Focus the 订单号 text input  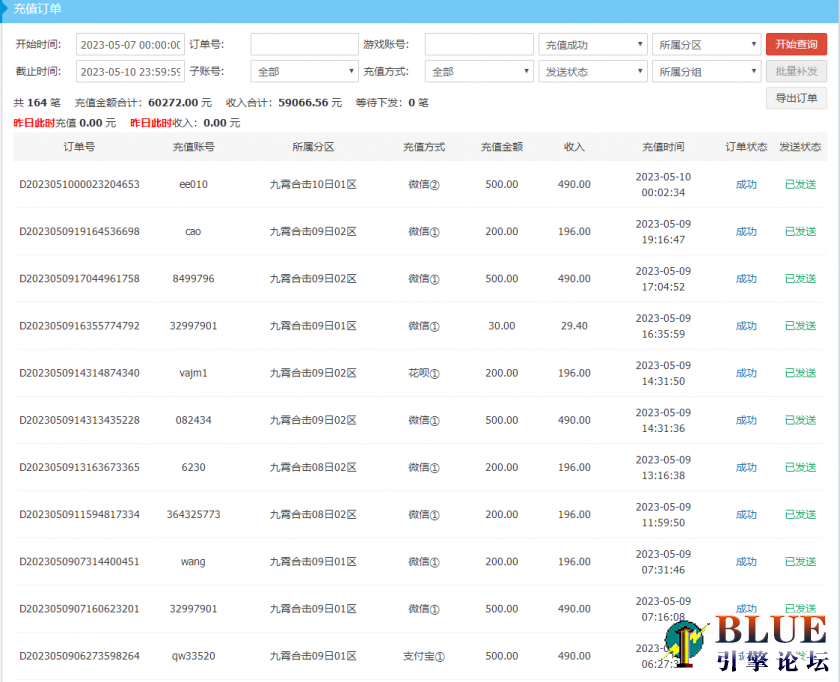(x=304, y=45)
